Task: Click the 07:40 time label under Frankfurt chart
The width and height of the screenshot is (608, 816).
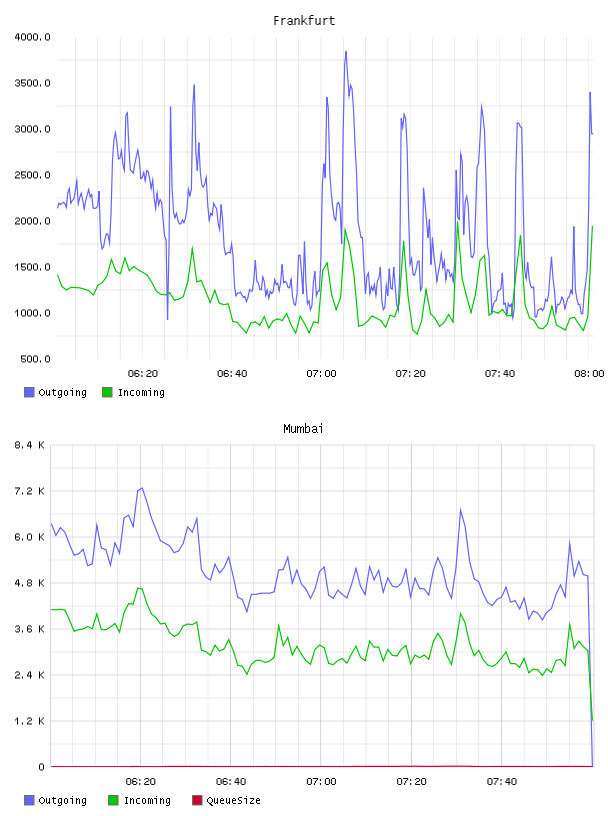Action: click(500, 374)
